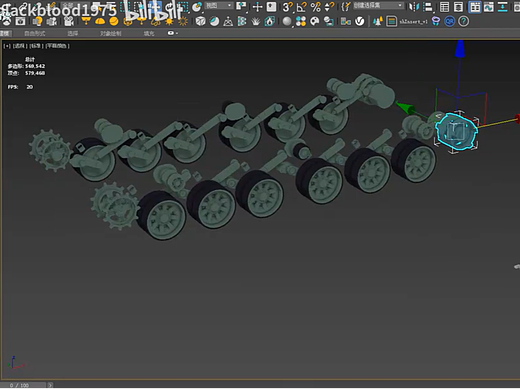The height and width of the screenshot is (390, 520).
Task: Switch to the 自由形式 ribbon tab
Action: coord(34,33)
